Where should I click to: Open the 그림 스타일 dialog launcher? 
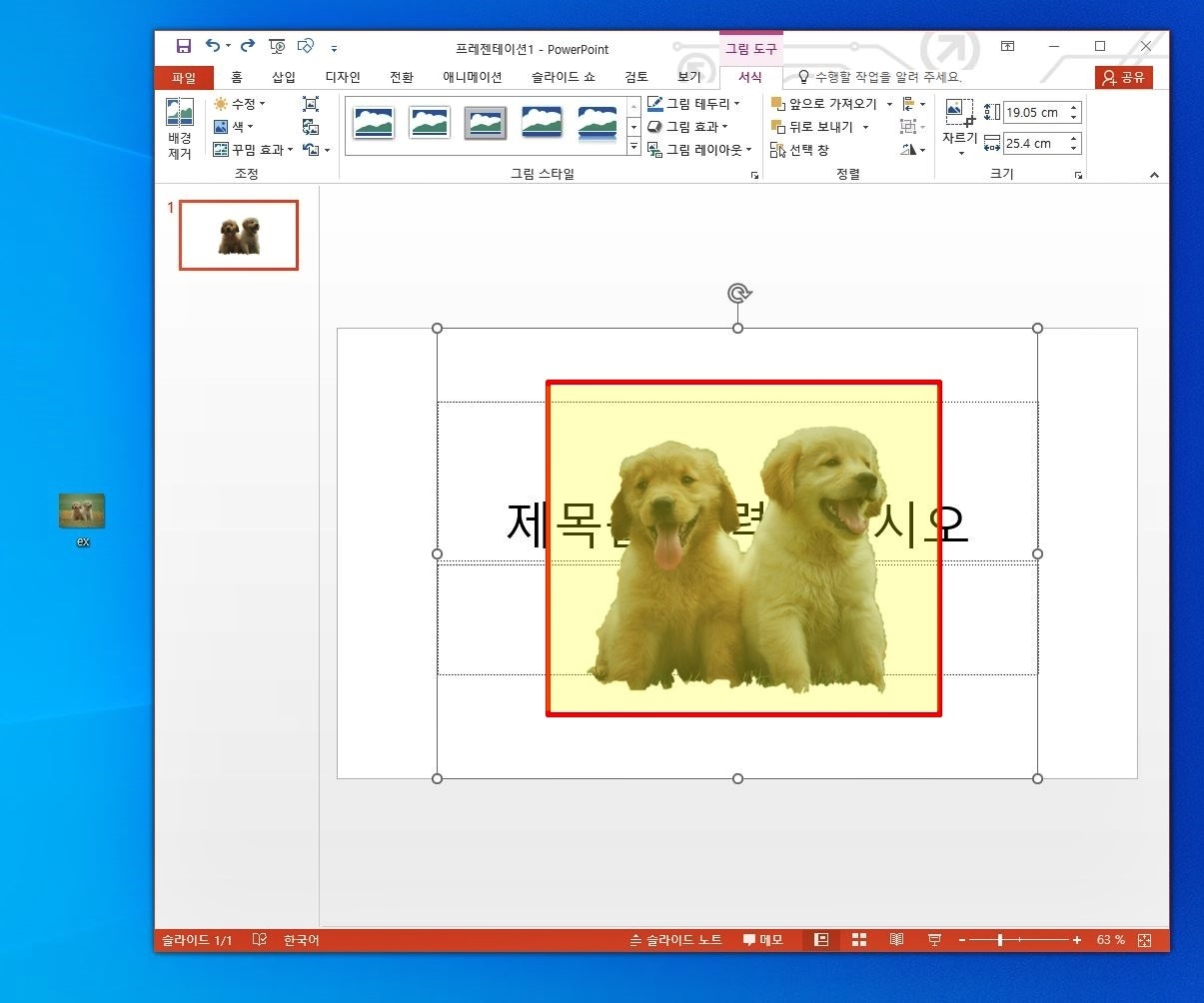point(754,175)
